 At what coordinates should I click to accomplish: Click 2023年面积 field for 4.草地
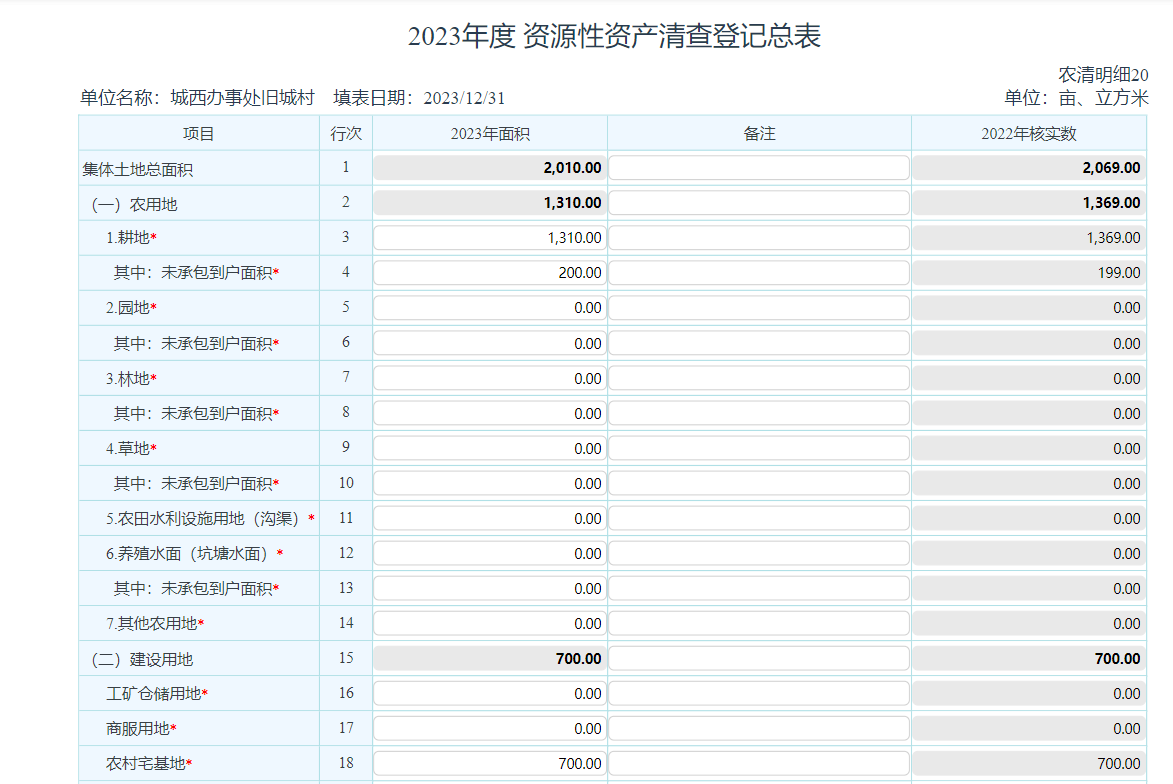pos(490,449)
